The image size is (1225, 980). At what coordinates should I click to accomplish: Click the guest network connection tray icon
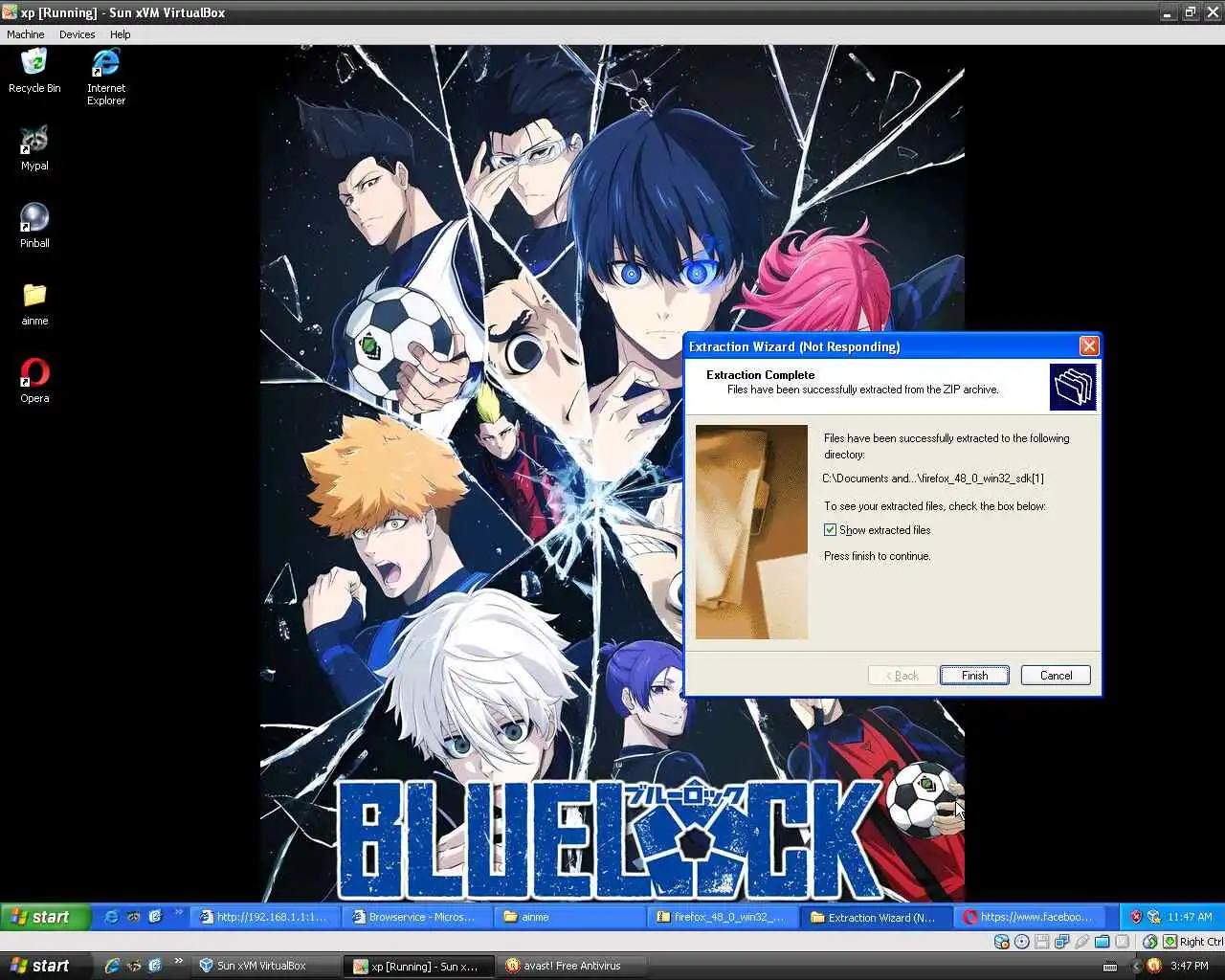1154,917
